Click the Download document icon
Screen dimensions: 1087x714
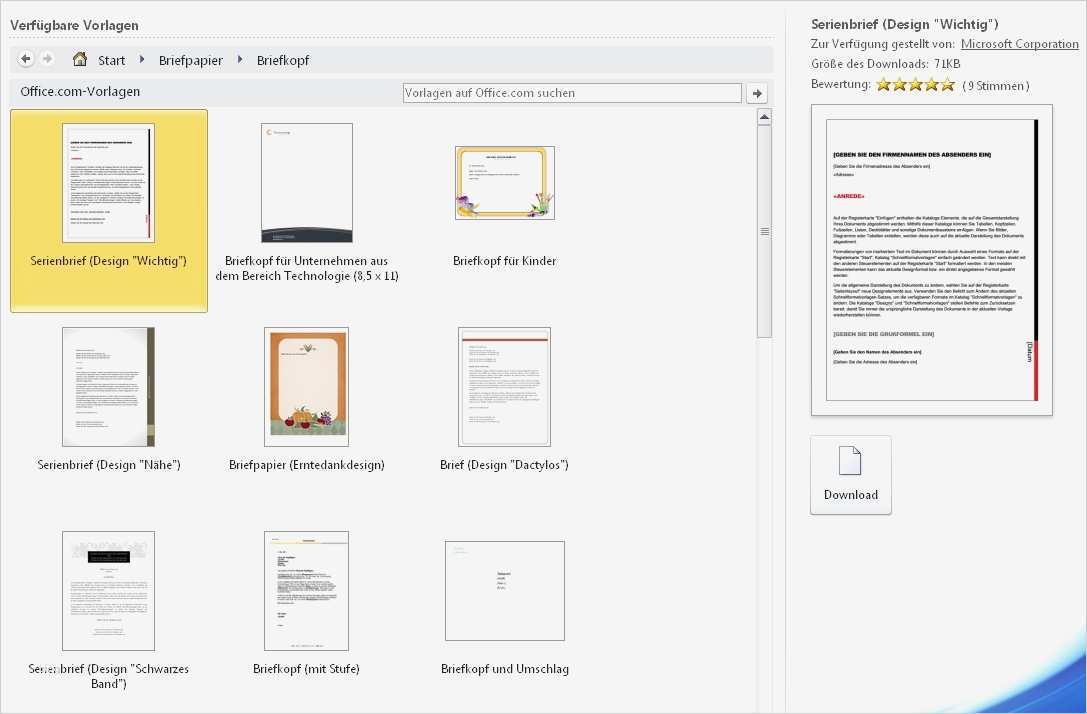[850, 474]
